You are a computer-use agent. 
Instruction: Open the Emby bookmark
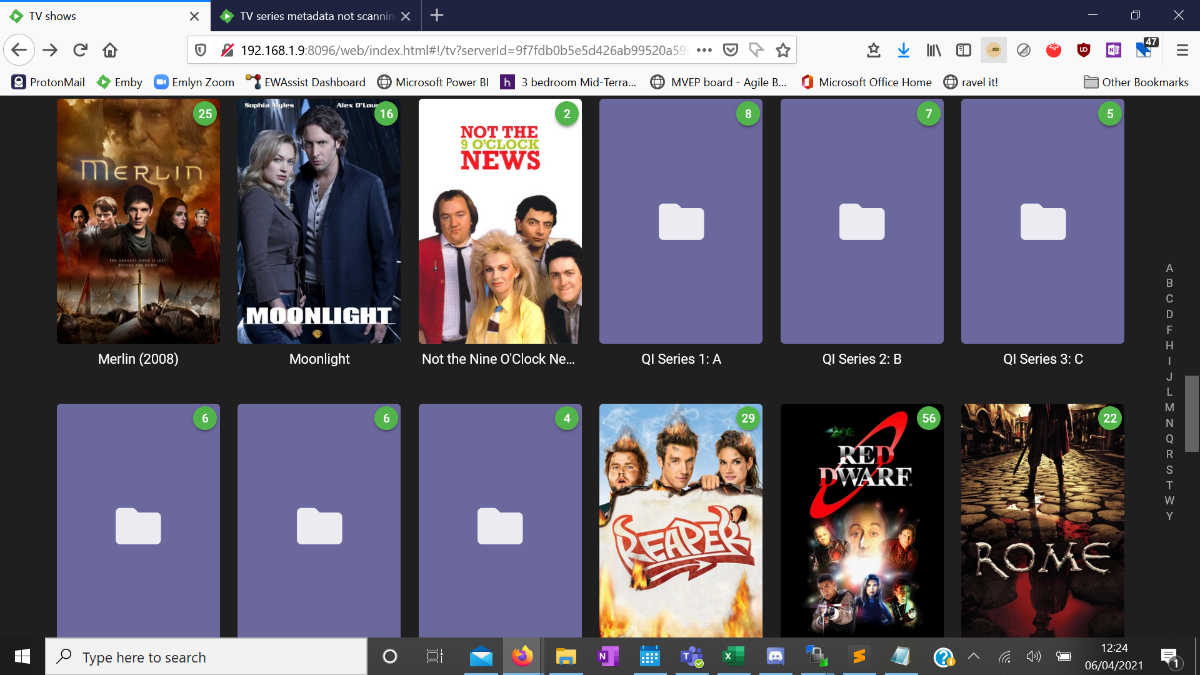tap(120, 82)
